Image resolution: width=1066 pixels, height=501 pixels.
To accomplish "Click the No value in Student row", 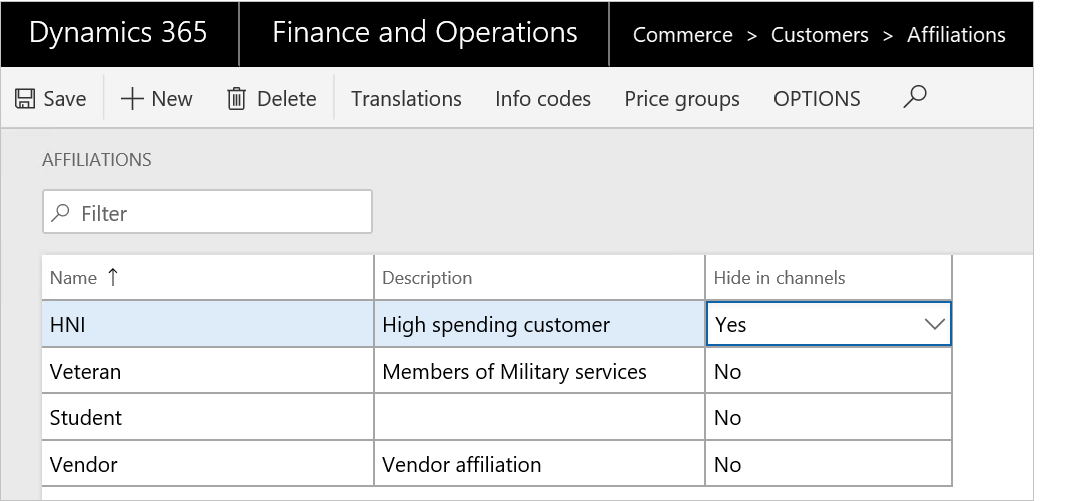I will (x=727, y=418).
